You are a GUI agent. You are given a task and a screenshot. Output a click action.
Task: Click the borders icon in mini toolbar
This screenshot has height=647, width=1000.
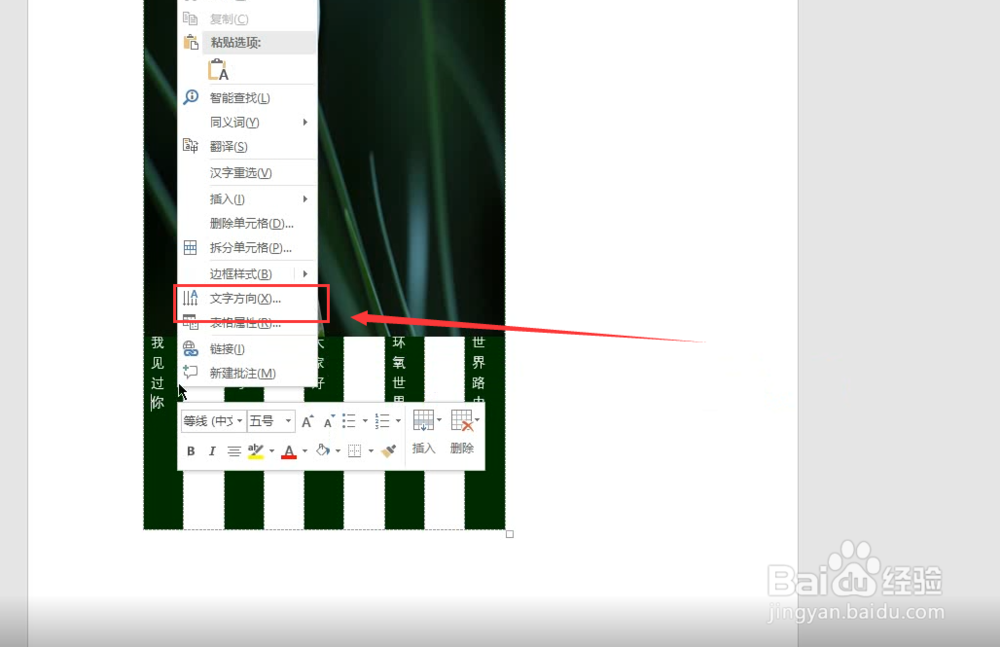[x=355, y=451]
